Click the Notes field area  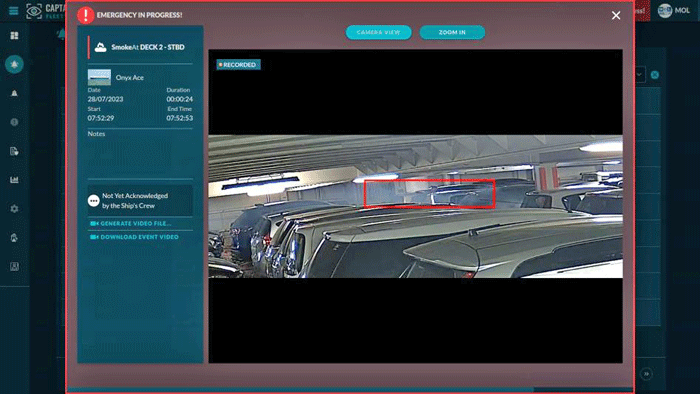point(140,154)
